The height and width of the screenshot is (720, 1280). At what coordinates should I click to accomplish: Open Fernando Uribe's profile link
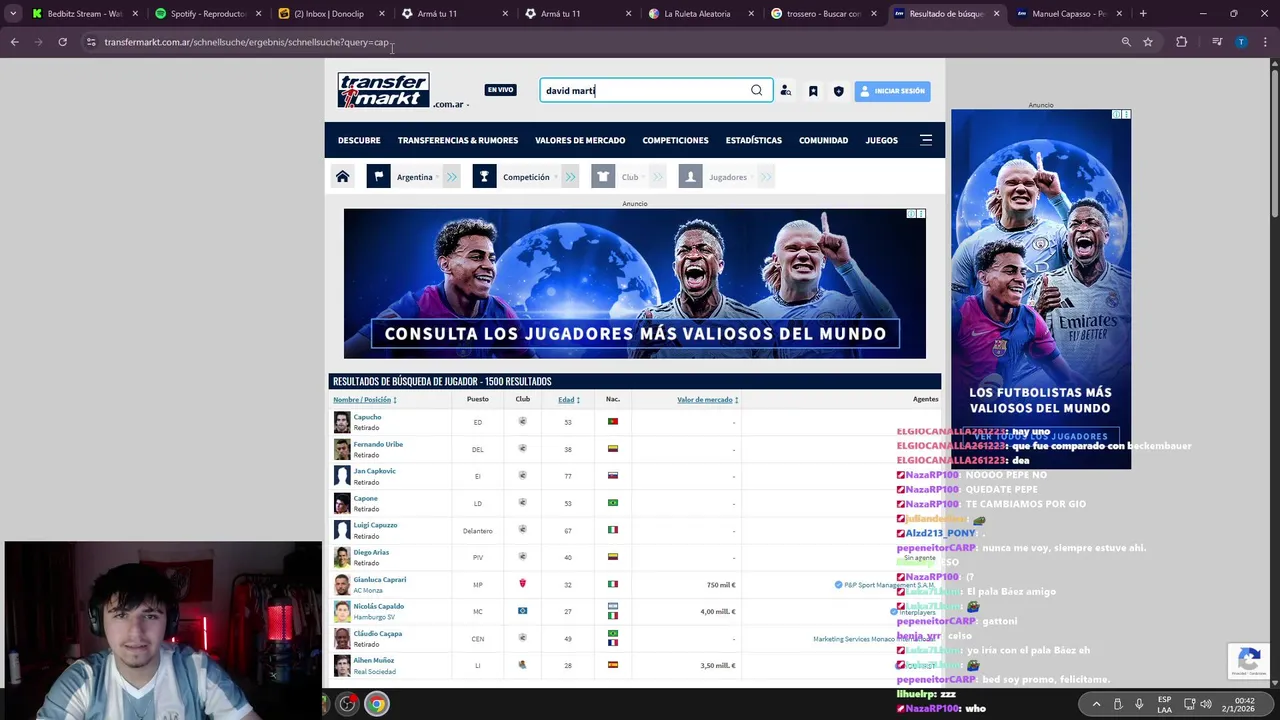tap(378, 444)
